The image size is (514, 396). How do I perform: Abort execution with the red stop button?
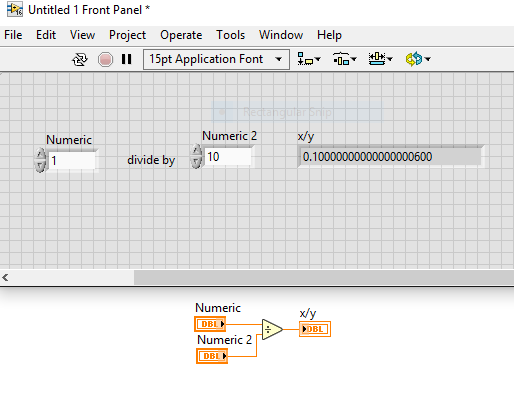click(105, 59)
